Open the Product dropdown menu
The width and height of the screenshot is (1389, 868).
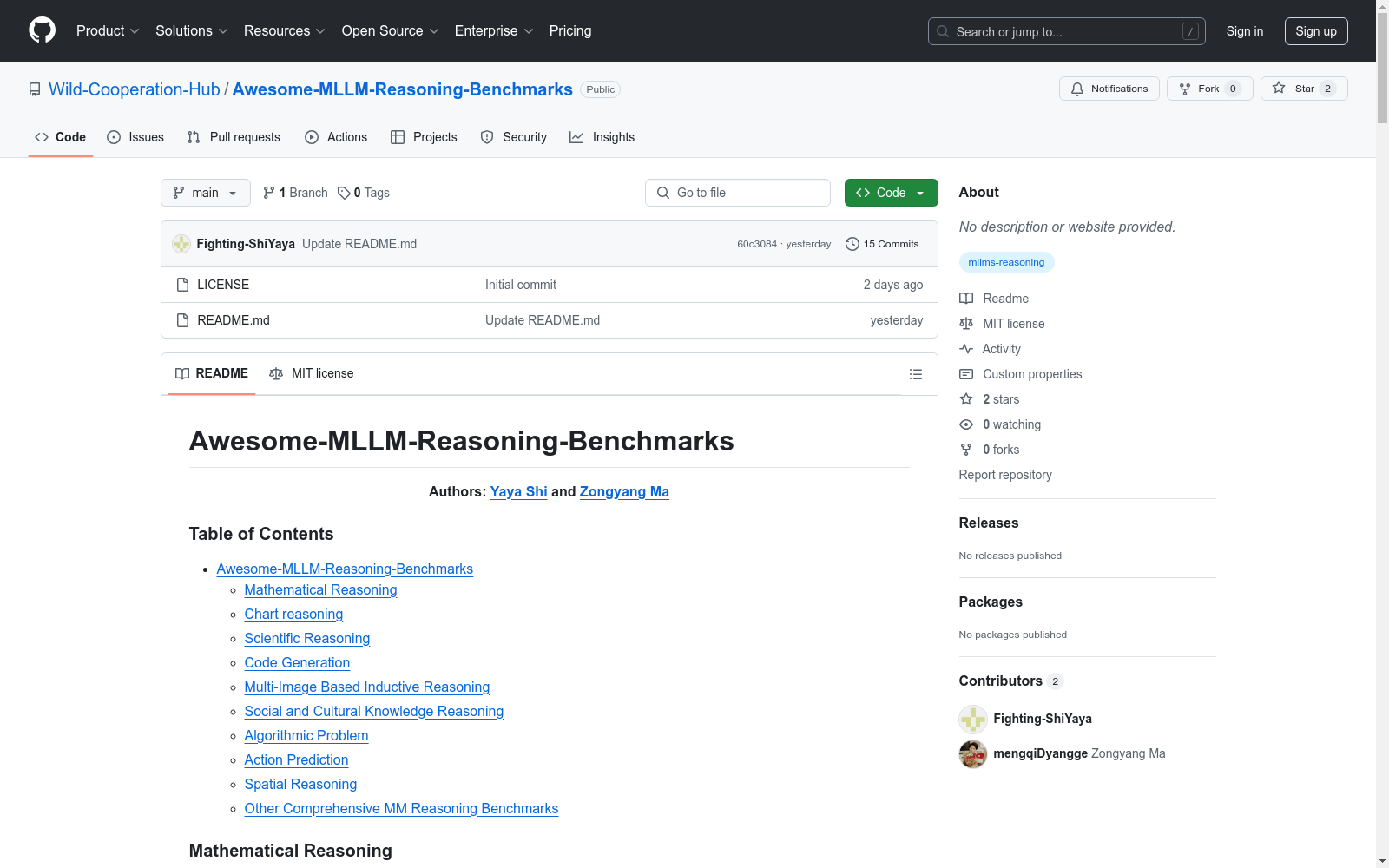[x=108, y=31]
